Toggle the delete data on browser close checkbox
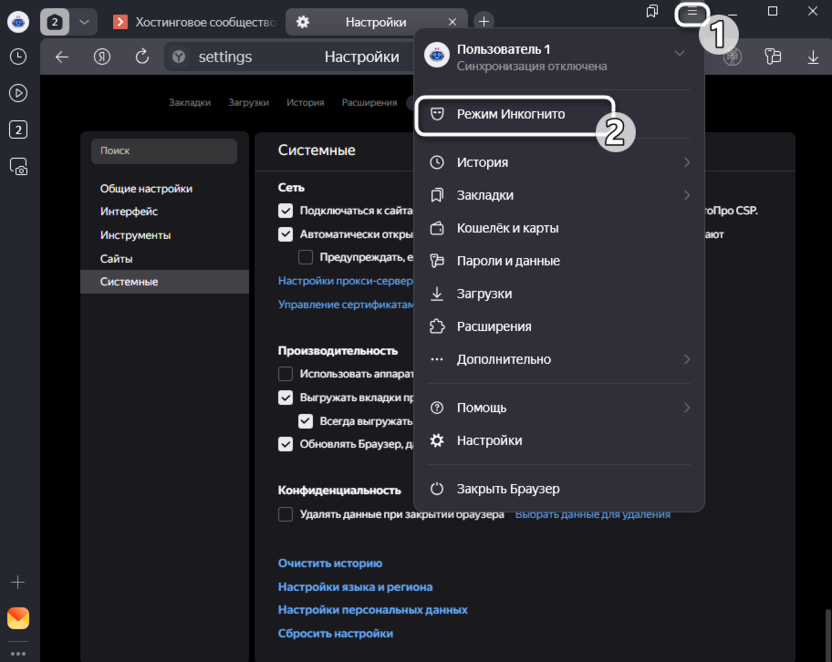This screenshot has height=662, width=832. click(286, 514)
